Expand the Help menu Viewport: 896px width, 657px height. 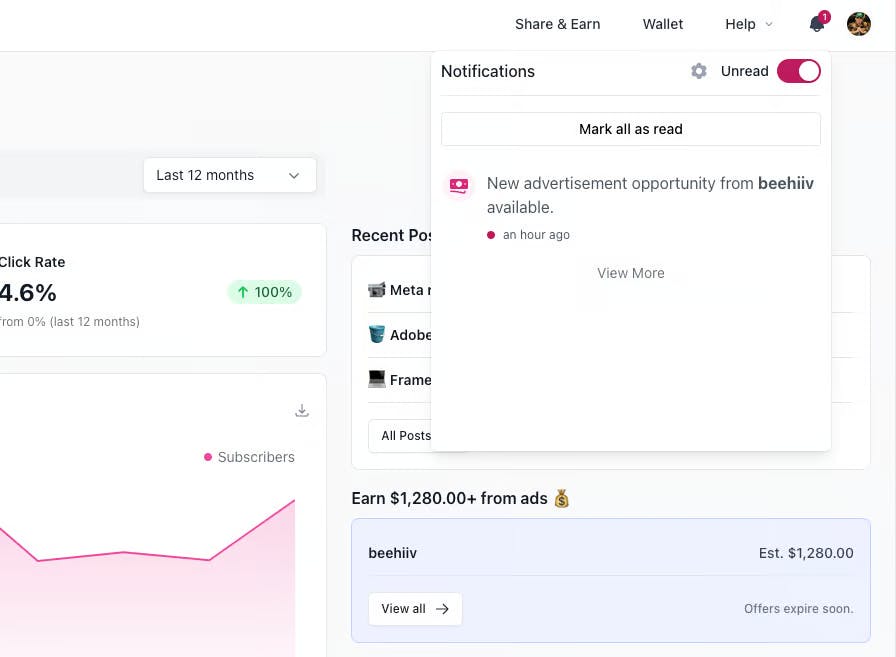pos(749,24)
